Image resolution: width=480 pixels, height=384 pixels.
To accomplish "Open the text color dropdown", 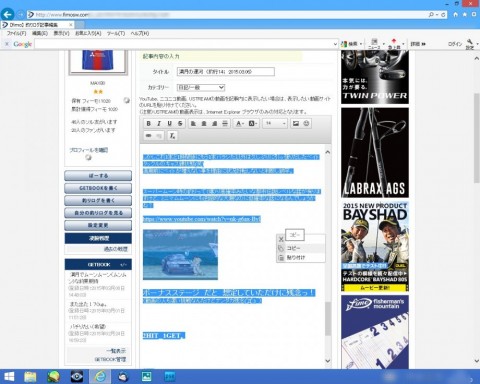I will (240, 123).
